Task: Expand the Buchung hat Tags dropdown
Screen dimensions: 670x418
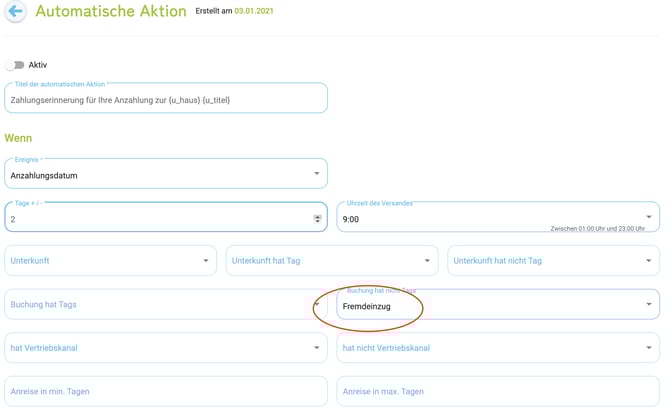Action: click(166, 304)
